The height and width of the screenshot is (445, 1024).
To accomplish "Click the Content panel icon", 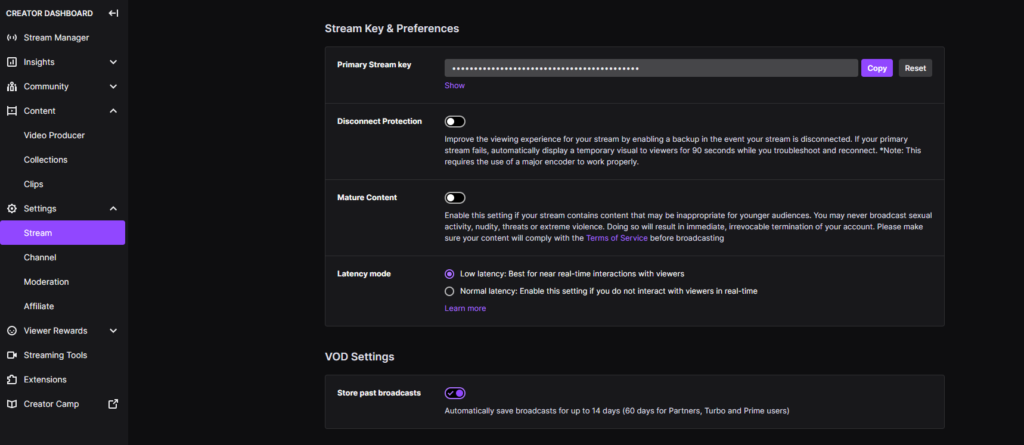I will click(12, 111).
